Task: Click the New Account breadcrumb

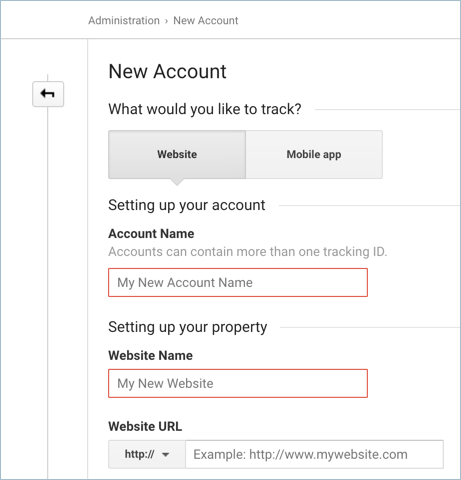Action: click(x=206, y=21)
